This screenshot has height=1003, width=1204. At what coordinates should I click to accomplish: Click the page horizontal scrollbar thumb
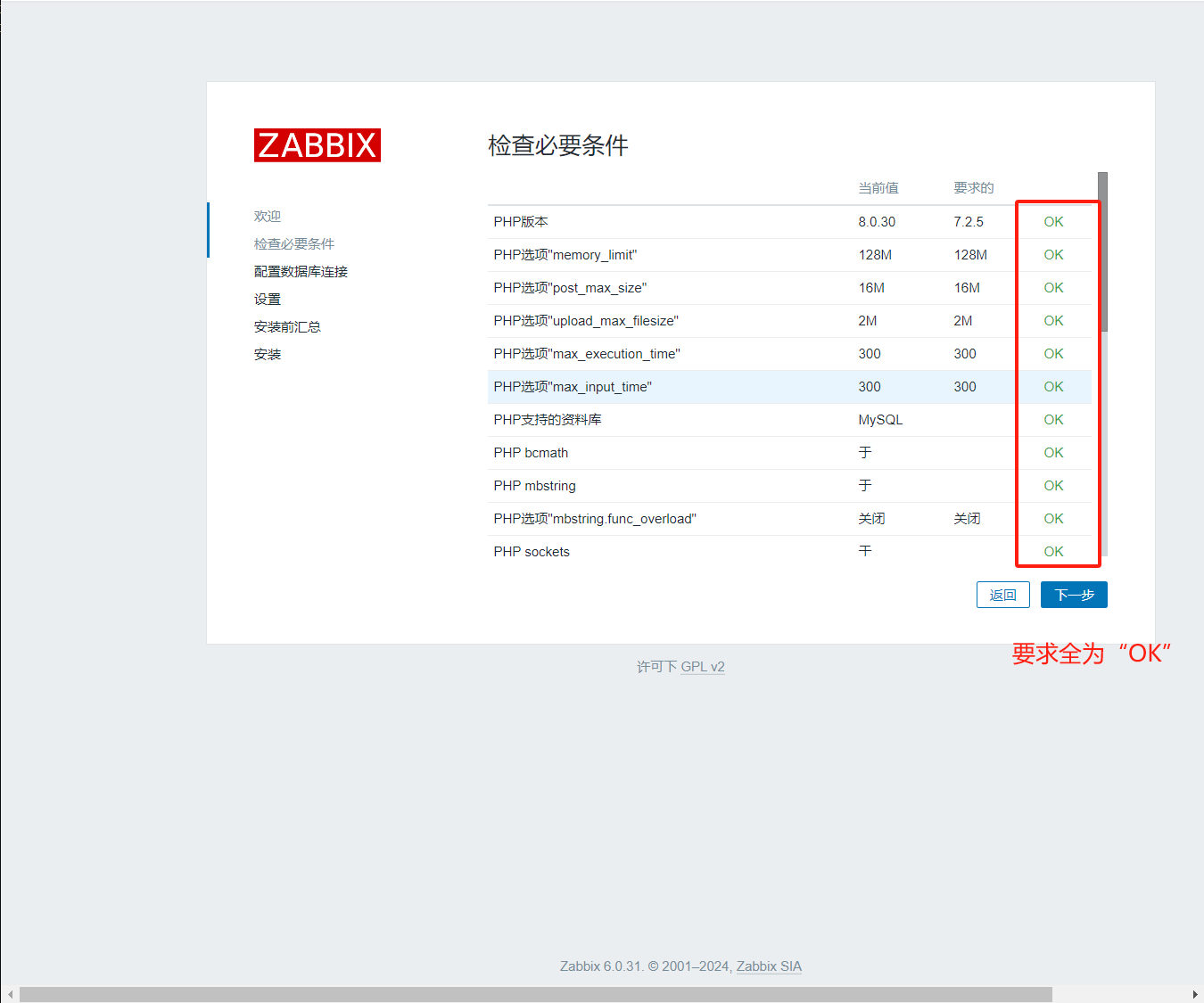(x=535, y=995)
